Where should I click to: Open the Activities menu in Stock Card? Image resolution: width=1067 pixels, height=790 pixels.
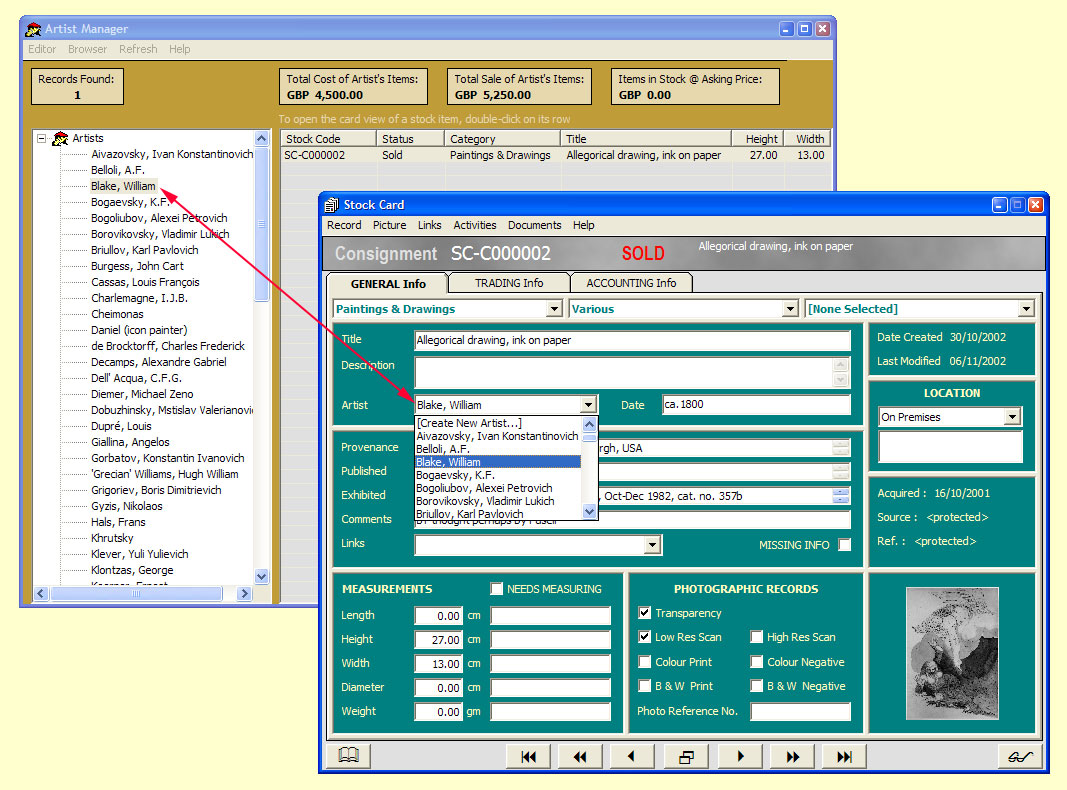click(474, 225)
